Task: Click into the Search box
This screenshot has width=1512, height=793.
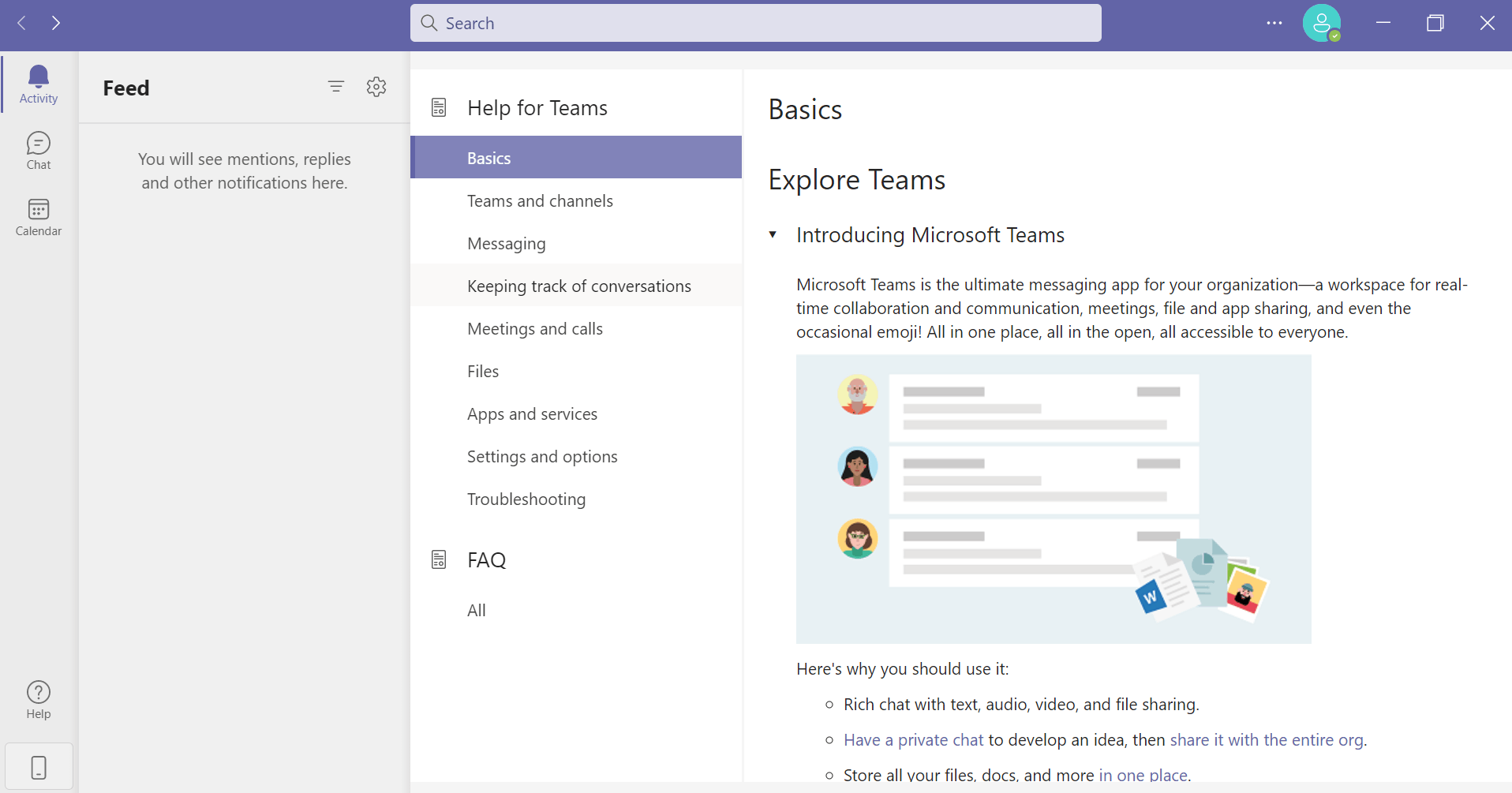Action: 755,23
